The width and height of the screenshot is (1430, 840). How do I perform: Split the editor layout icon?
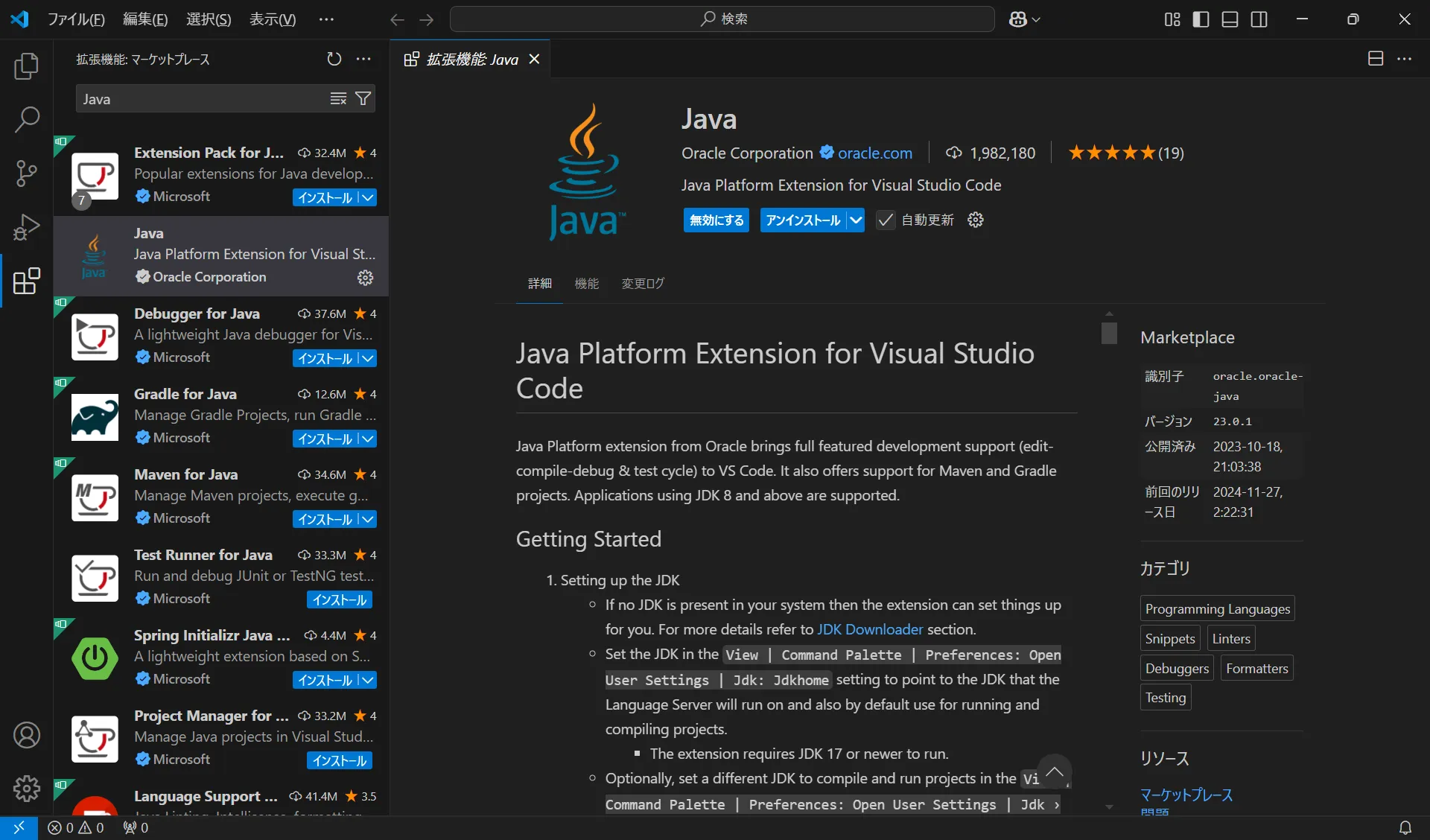point(1376,59)
